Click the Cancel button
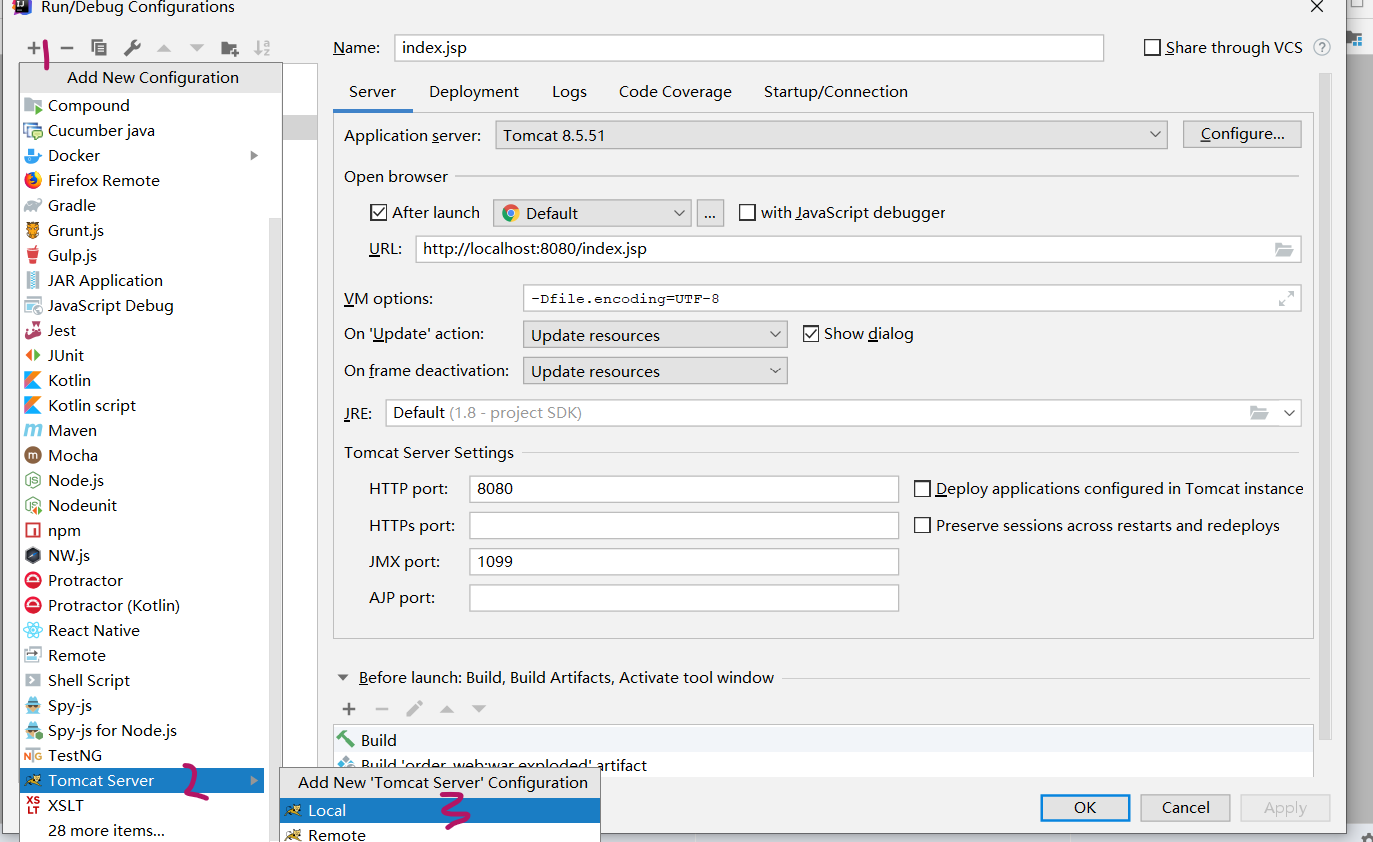Screen dimensions: 1373x842 click(1186, 807)
